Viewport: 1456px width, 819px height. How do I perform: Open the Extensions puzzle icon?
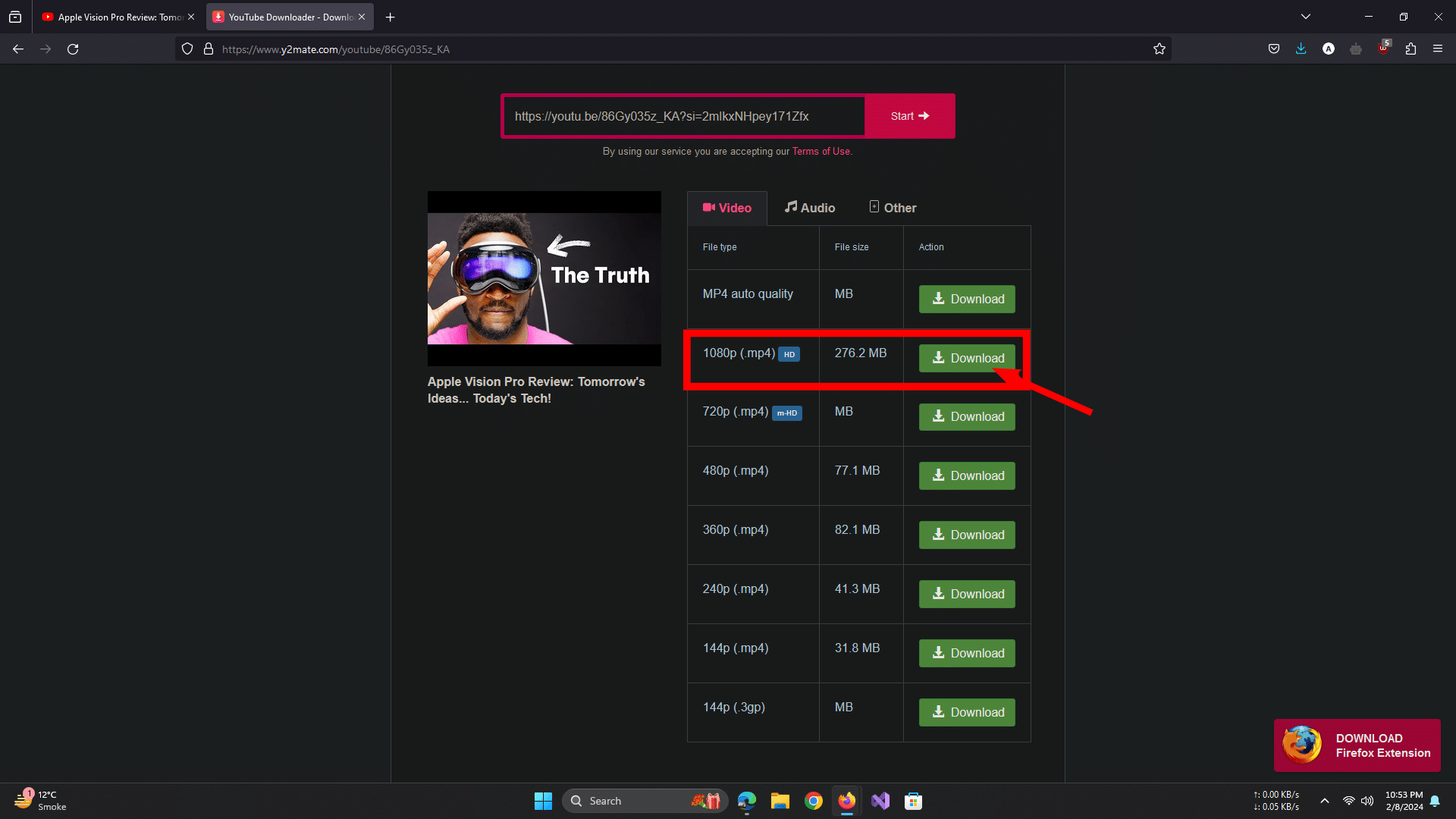(x=1410, y=49)
